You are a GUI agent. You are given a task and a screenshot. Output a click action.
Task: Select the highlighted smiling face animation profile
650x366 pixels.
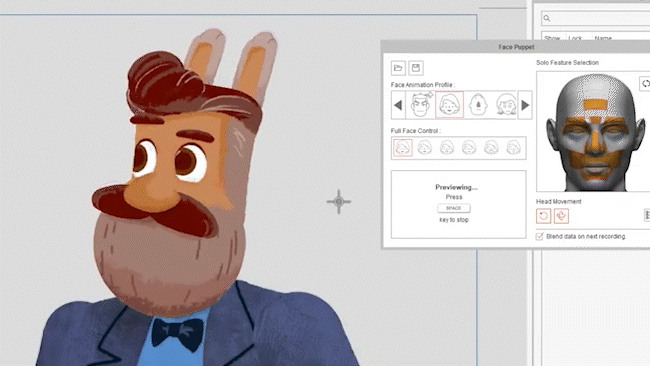(449, 105)
